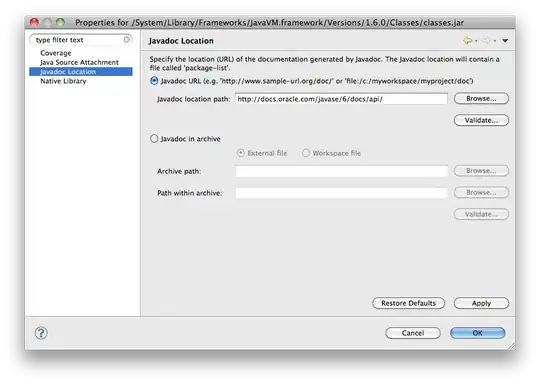
Task: Open the help question mark icon
Action: (x=41, y=333)
